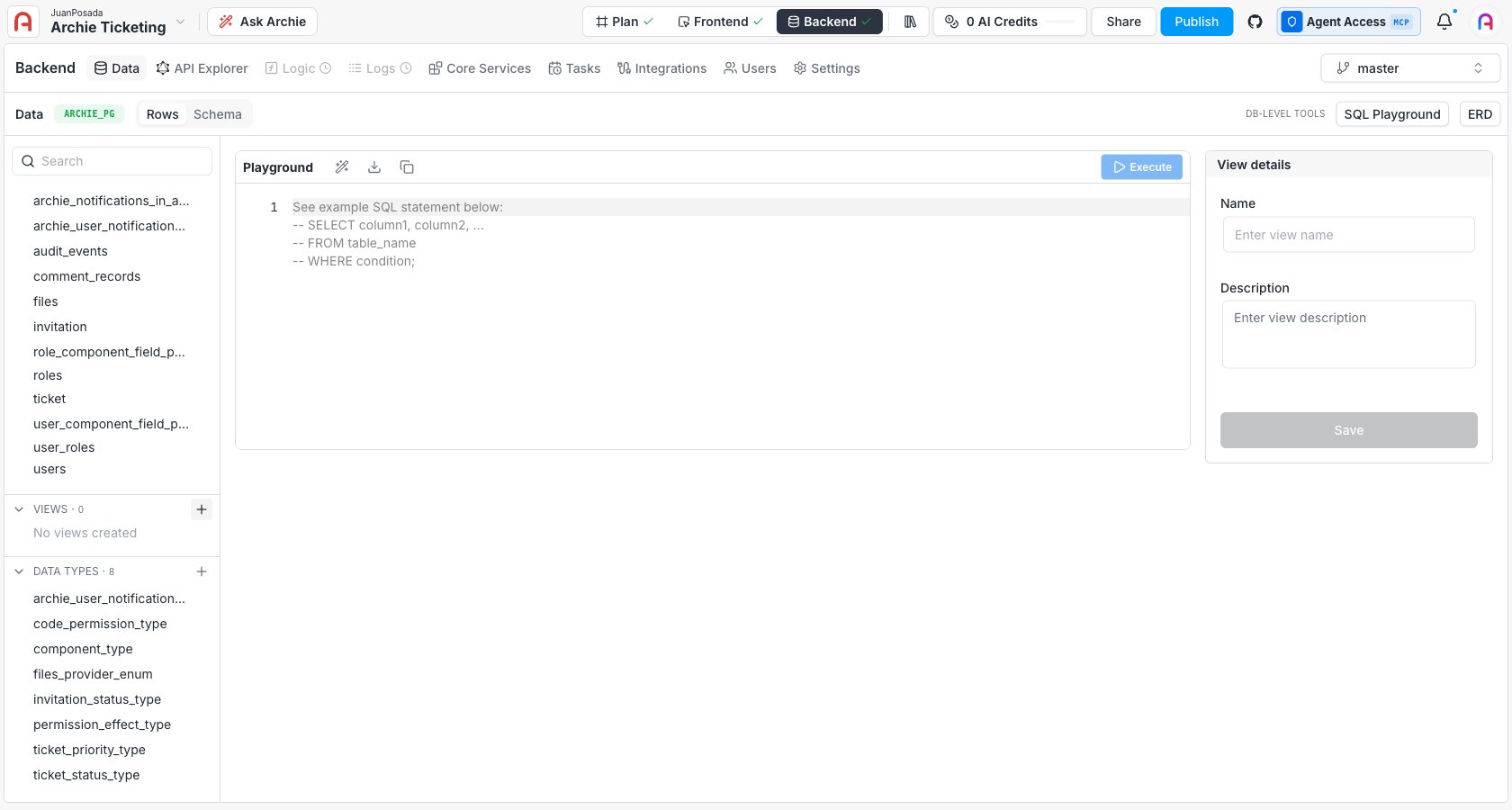
Task: Open the master branch dropdown
Action: [x=1410, y=68]
